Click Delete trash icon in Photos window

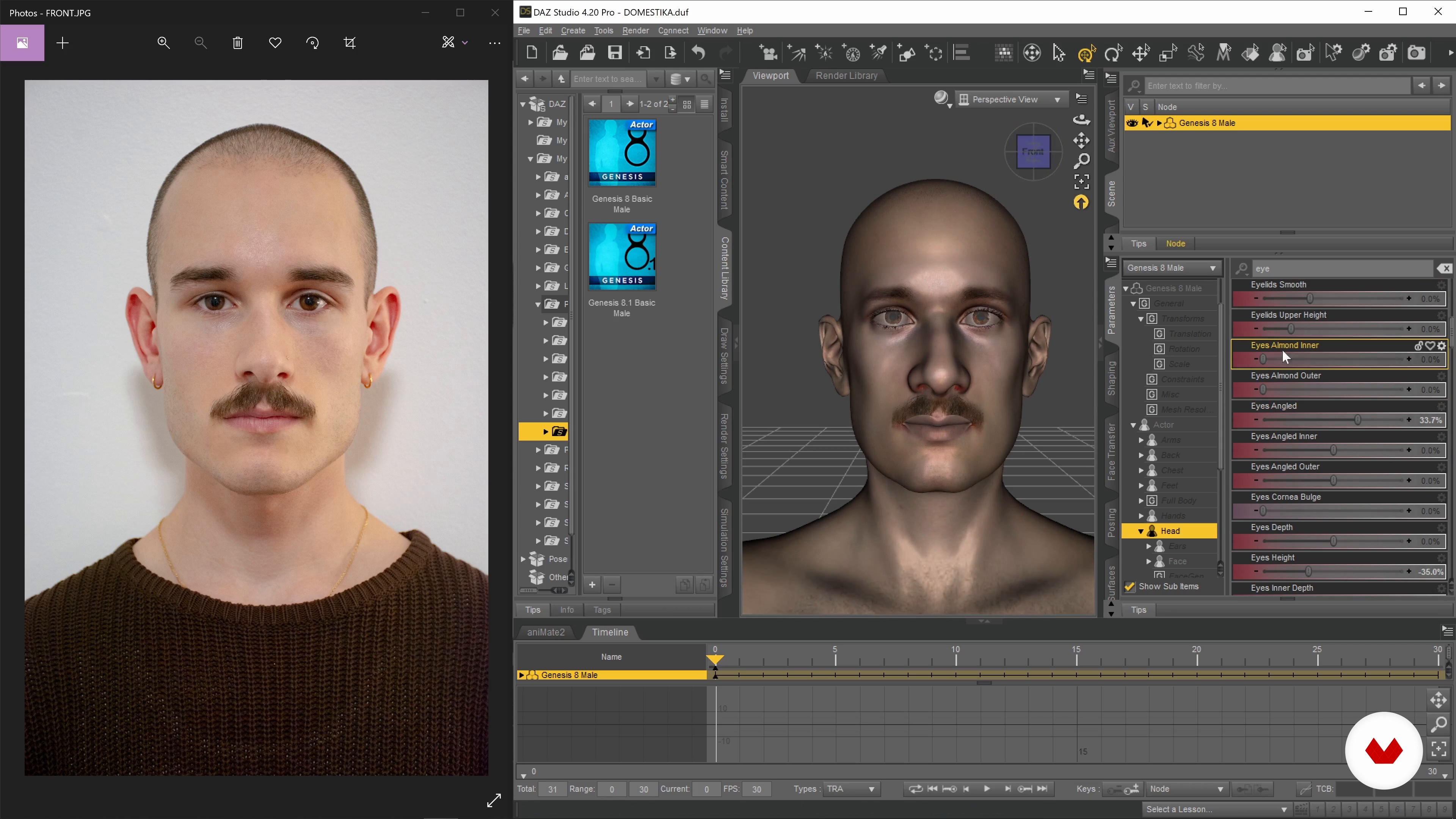pos(237,43)
